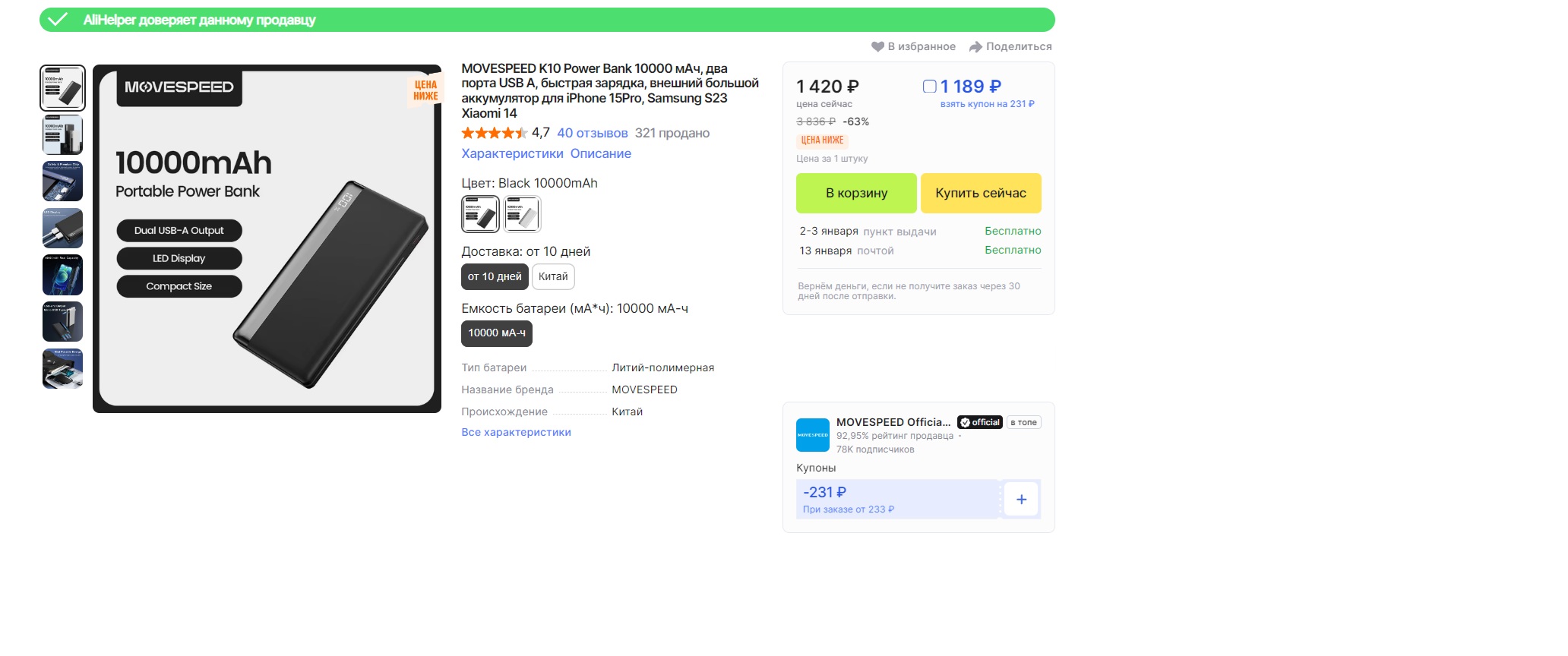Screen dimensions: 1568x656
Task: Select the 'Китай' shipping option
Action: point(553,277)
